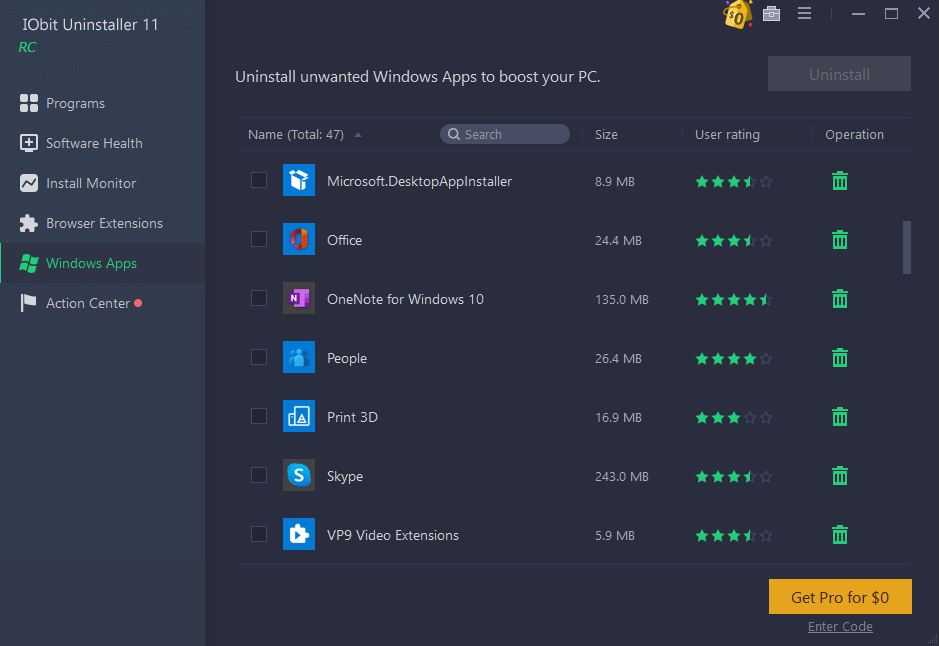Open the Browser Extensions puzzle icon
939x646 pixels.
point(28,223)
